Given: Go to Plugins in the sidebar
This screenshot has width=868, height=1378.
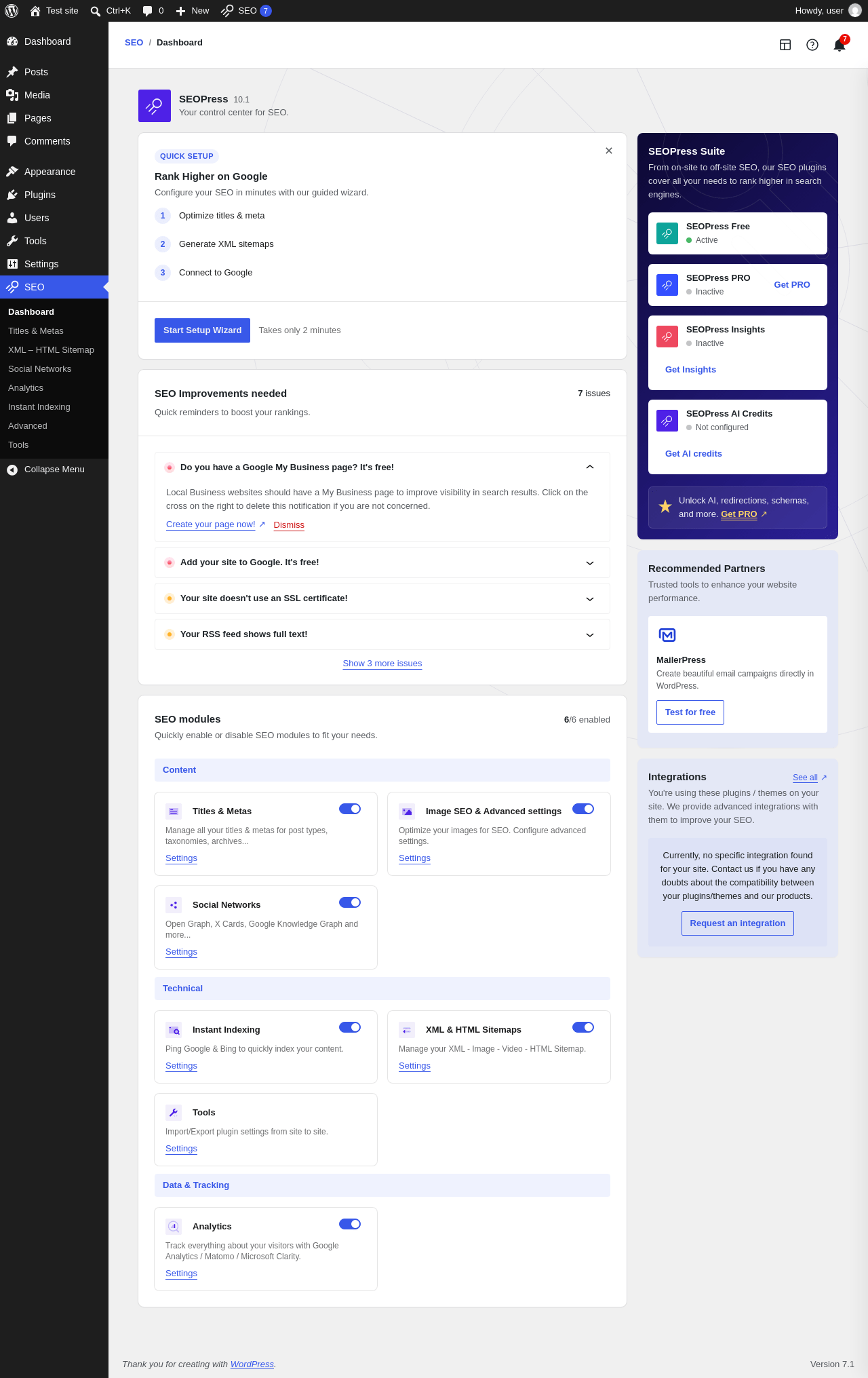Looking at the screenshot, I should (54, 195).
